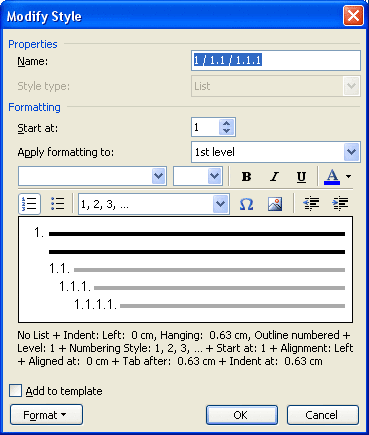Click the Cancel button
Image resolution: width=369 pixels, height=435 pixels.
coord(323,415)
